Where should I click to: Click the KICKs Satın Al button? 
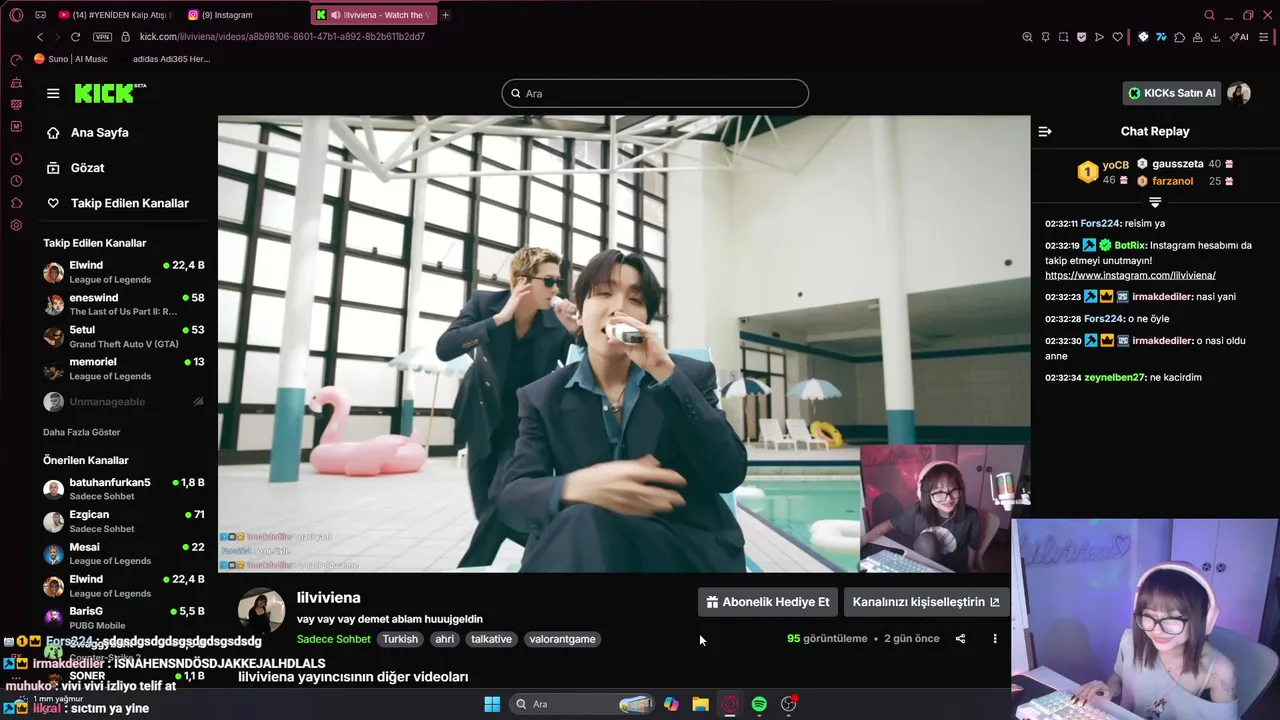click(x=1172, y=93)
